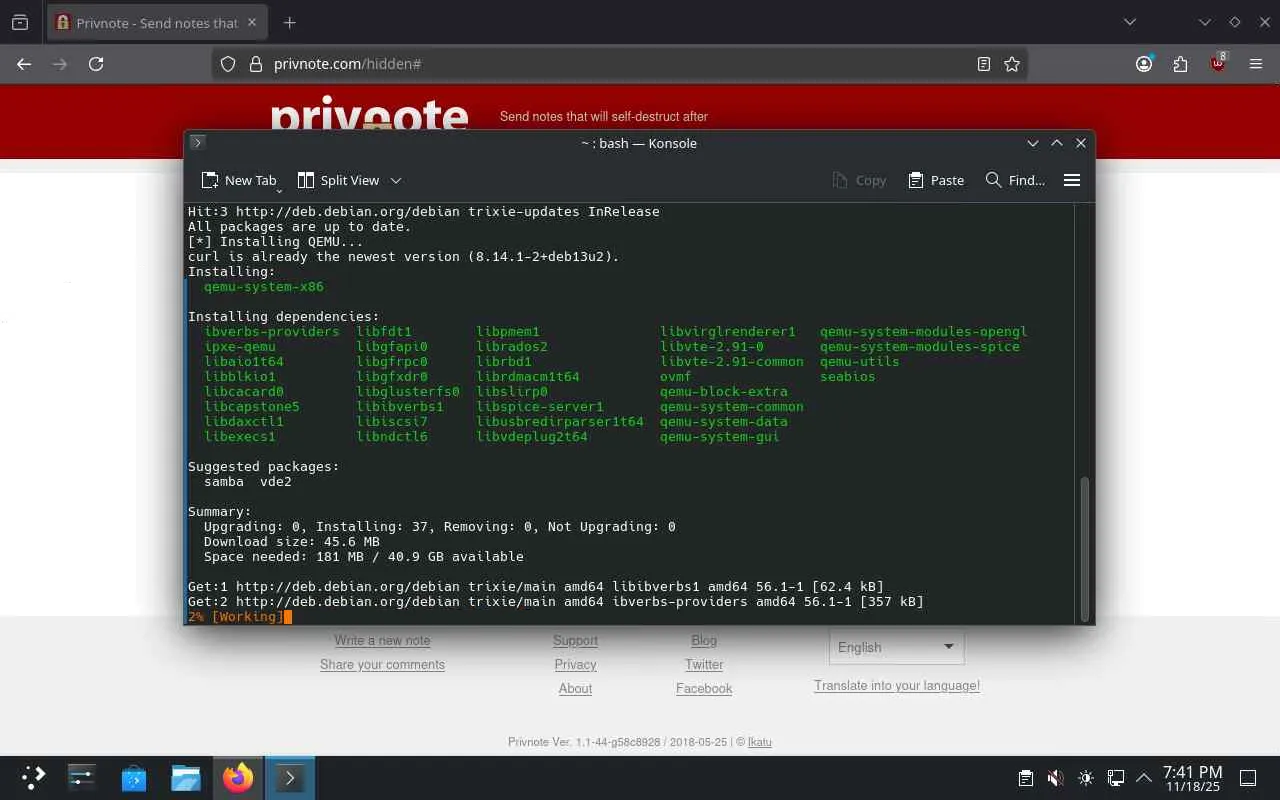Image resolution: width=1280 pixels, height=800 pixels.
Task: Open the Privacy link
Action: (575, 665)
